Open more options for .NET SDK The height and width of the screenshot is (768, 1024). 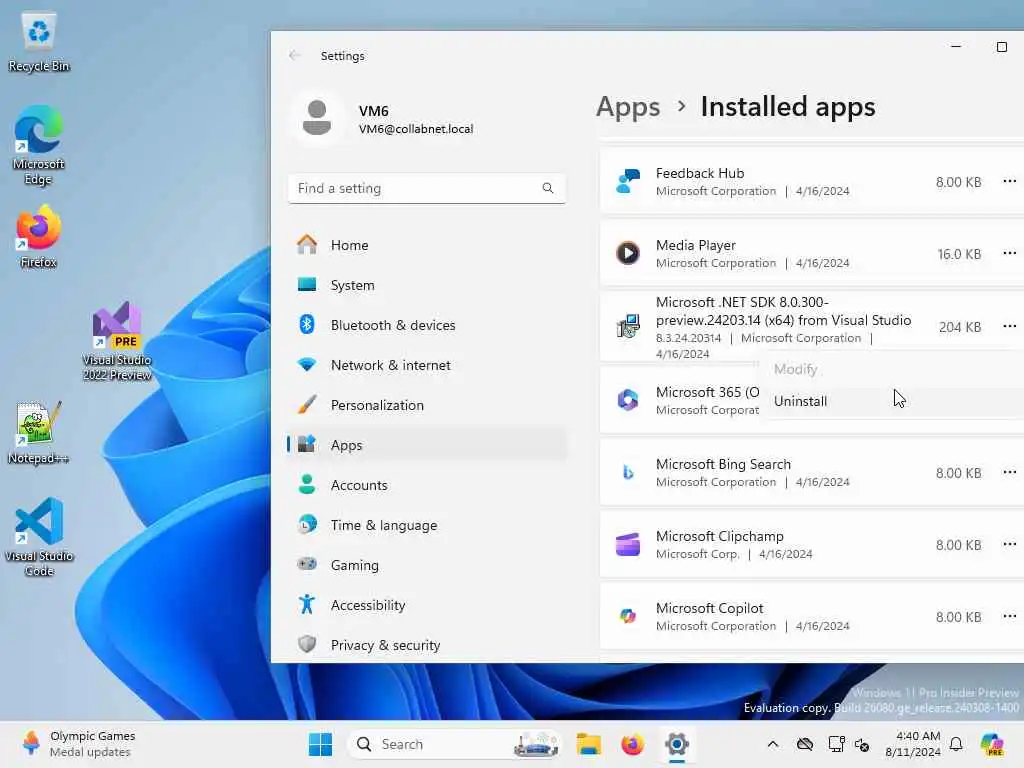click(1010, 326)
